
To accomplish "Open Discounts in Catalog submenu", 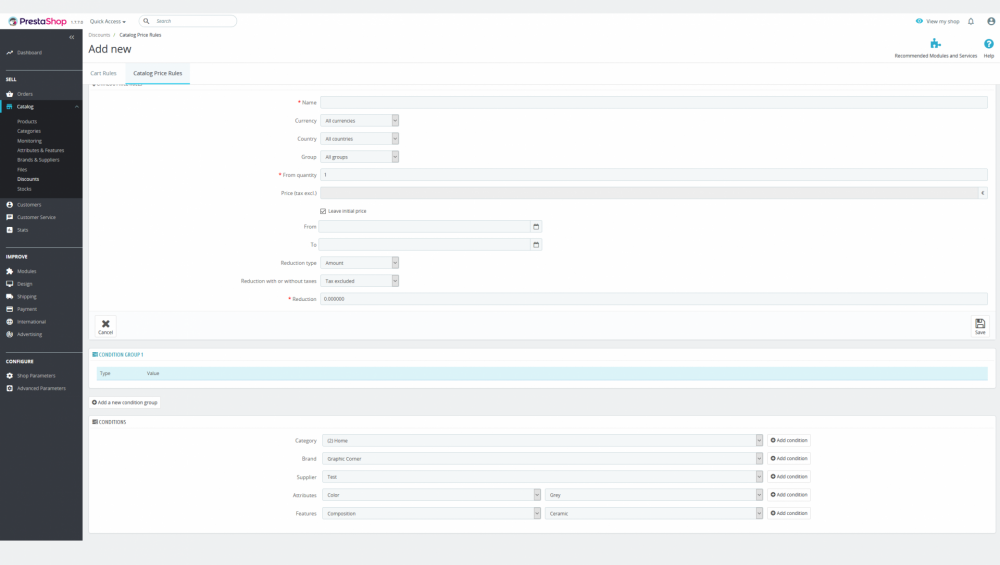I will (28, 179).
